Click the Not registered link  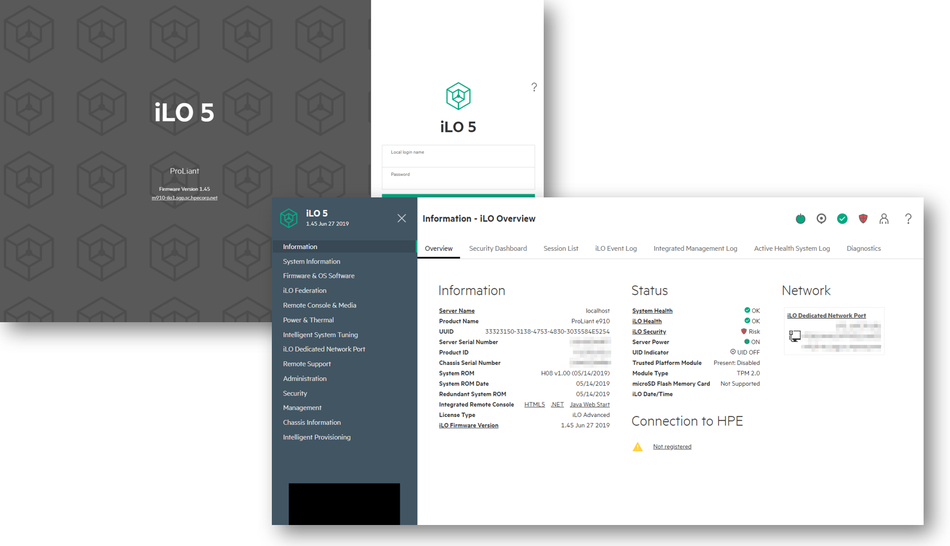672,447
